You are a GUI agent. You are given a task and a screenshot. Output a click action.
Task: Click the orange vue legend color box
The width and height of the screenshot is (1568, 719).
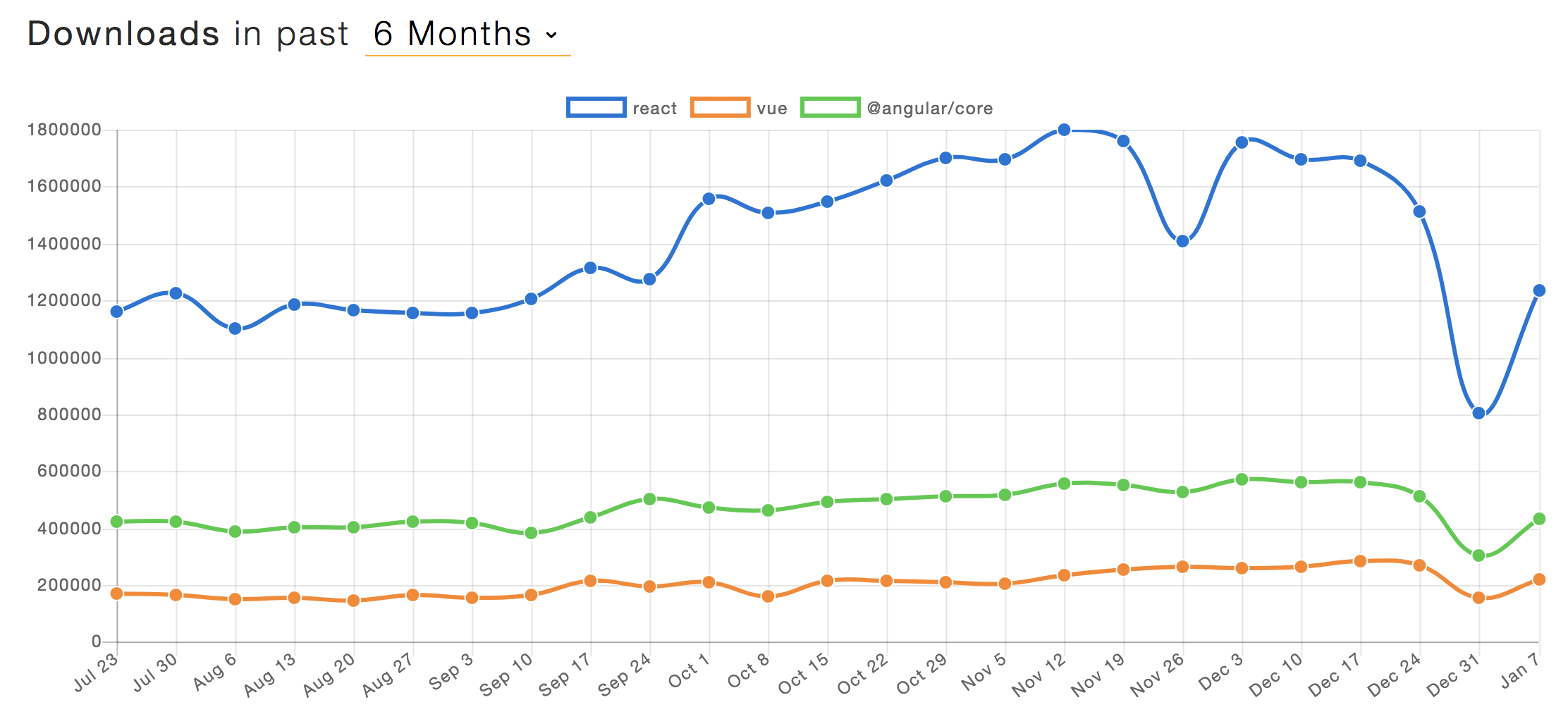click(720, 108)
